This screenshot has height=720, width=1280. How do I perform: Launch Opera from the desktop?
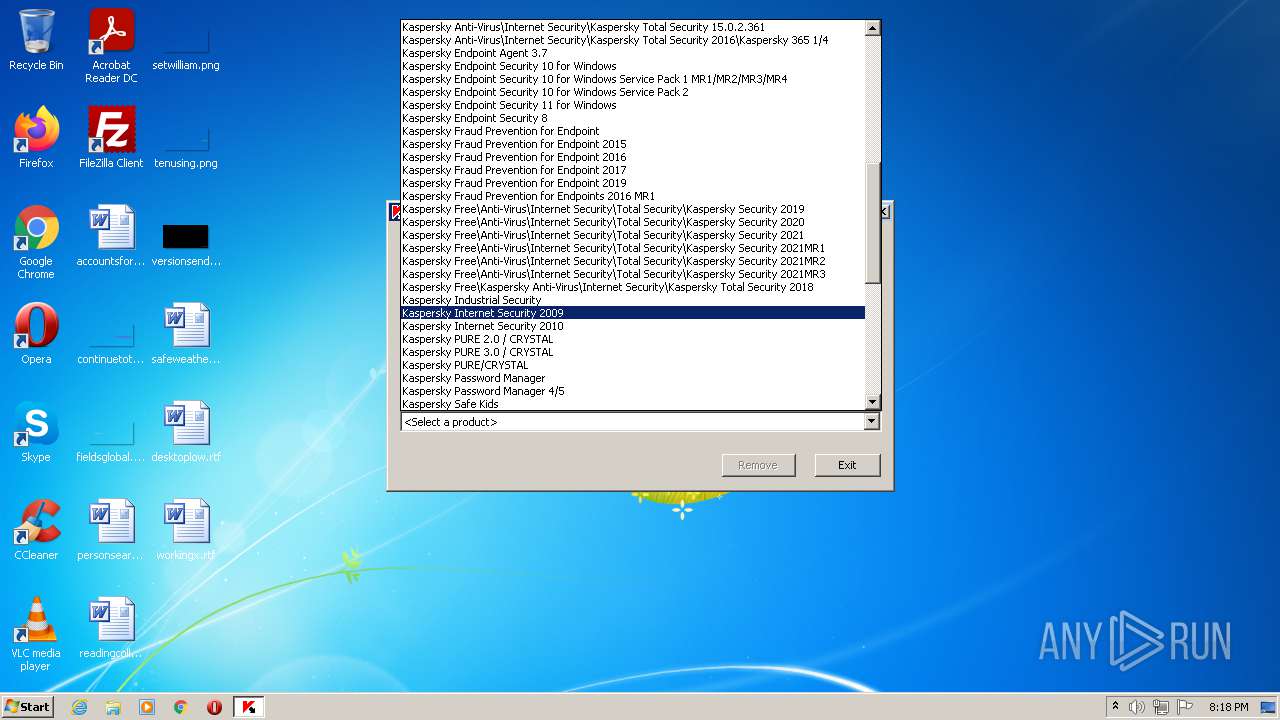click(36, 334)
